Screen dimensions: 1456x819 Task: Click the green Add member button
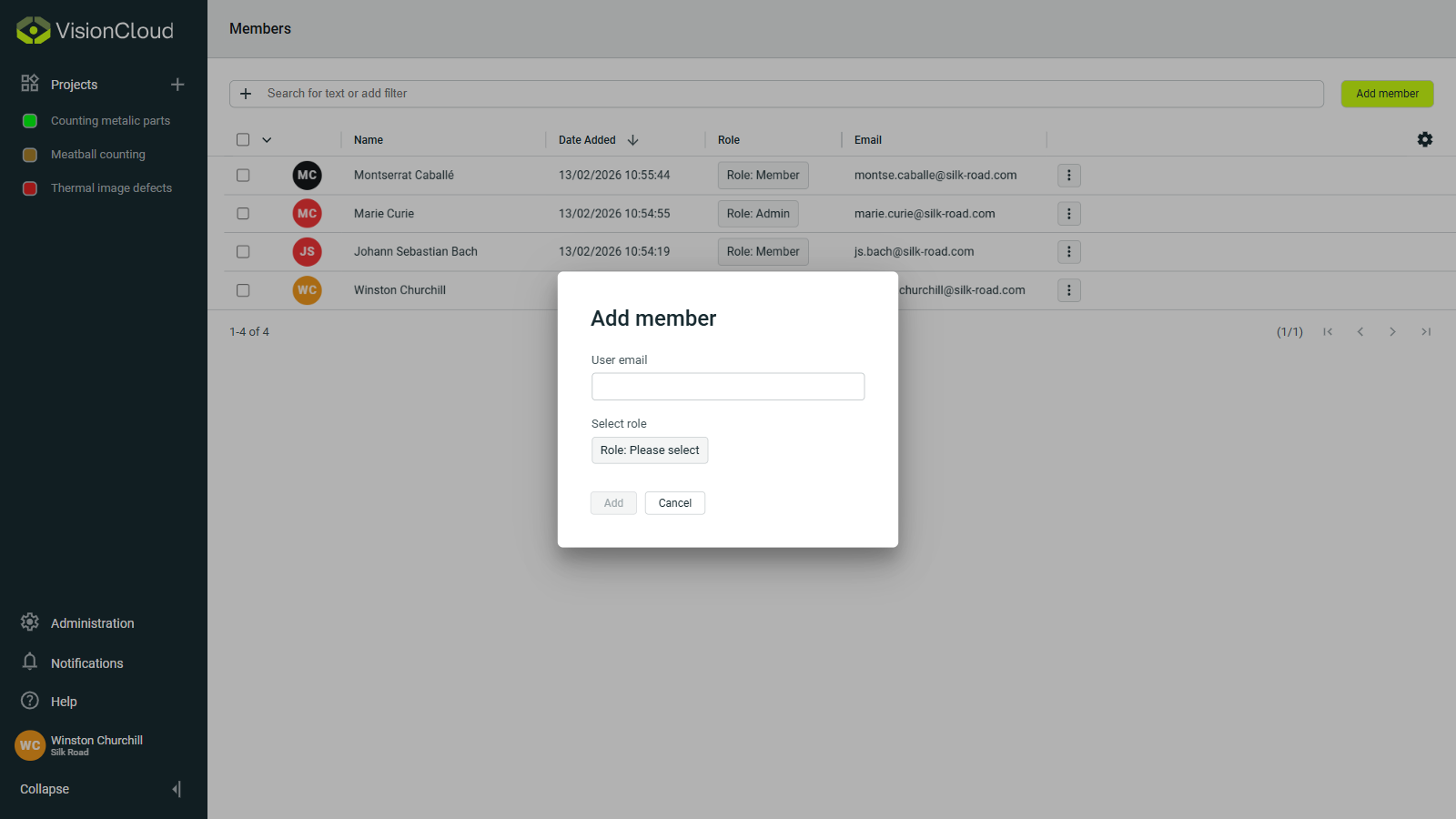pyautogui.click(x=1387, y=94)
